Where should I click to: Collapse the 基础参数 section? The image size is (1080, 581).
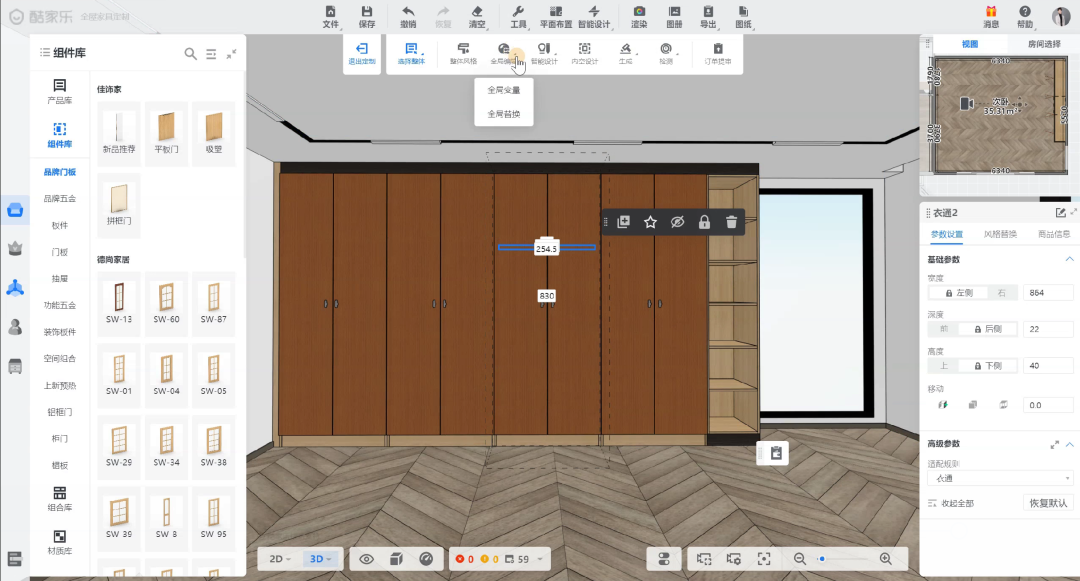point(1070,259)
